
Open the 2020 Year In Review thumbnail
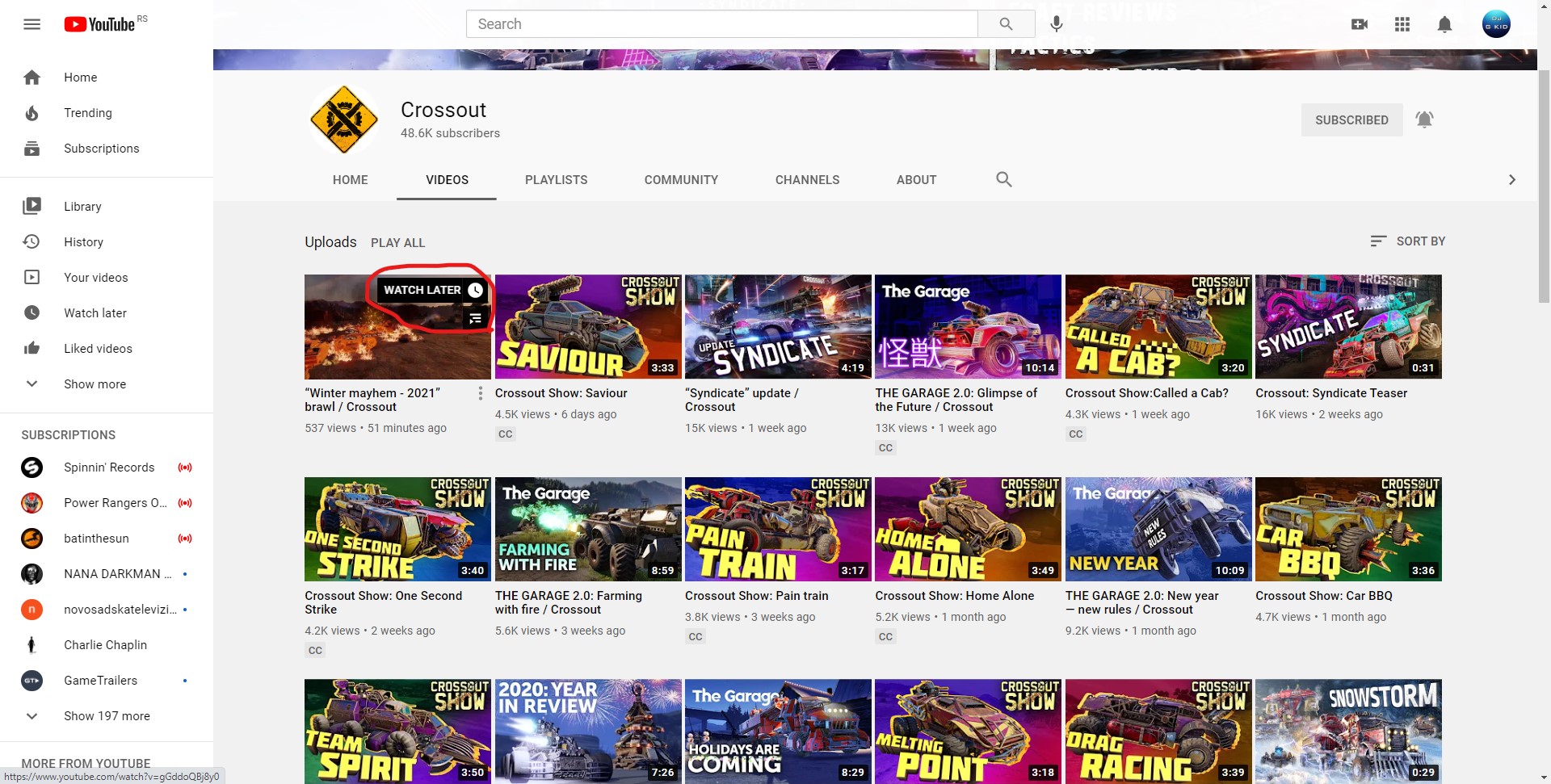[x=588, y=732]
